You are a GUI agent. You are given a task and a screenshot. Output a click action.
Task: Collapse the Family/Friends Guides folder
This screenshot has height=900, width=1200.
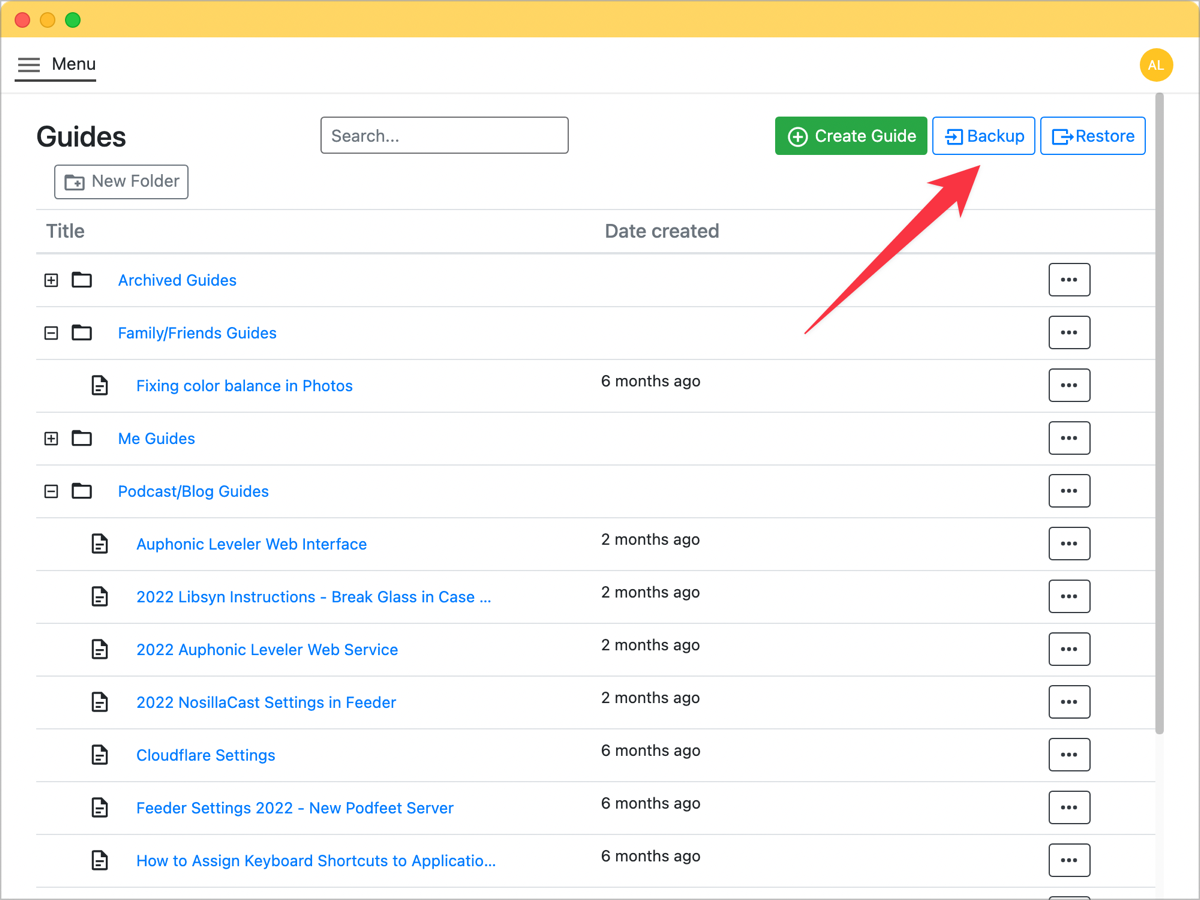coord(51,333)
